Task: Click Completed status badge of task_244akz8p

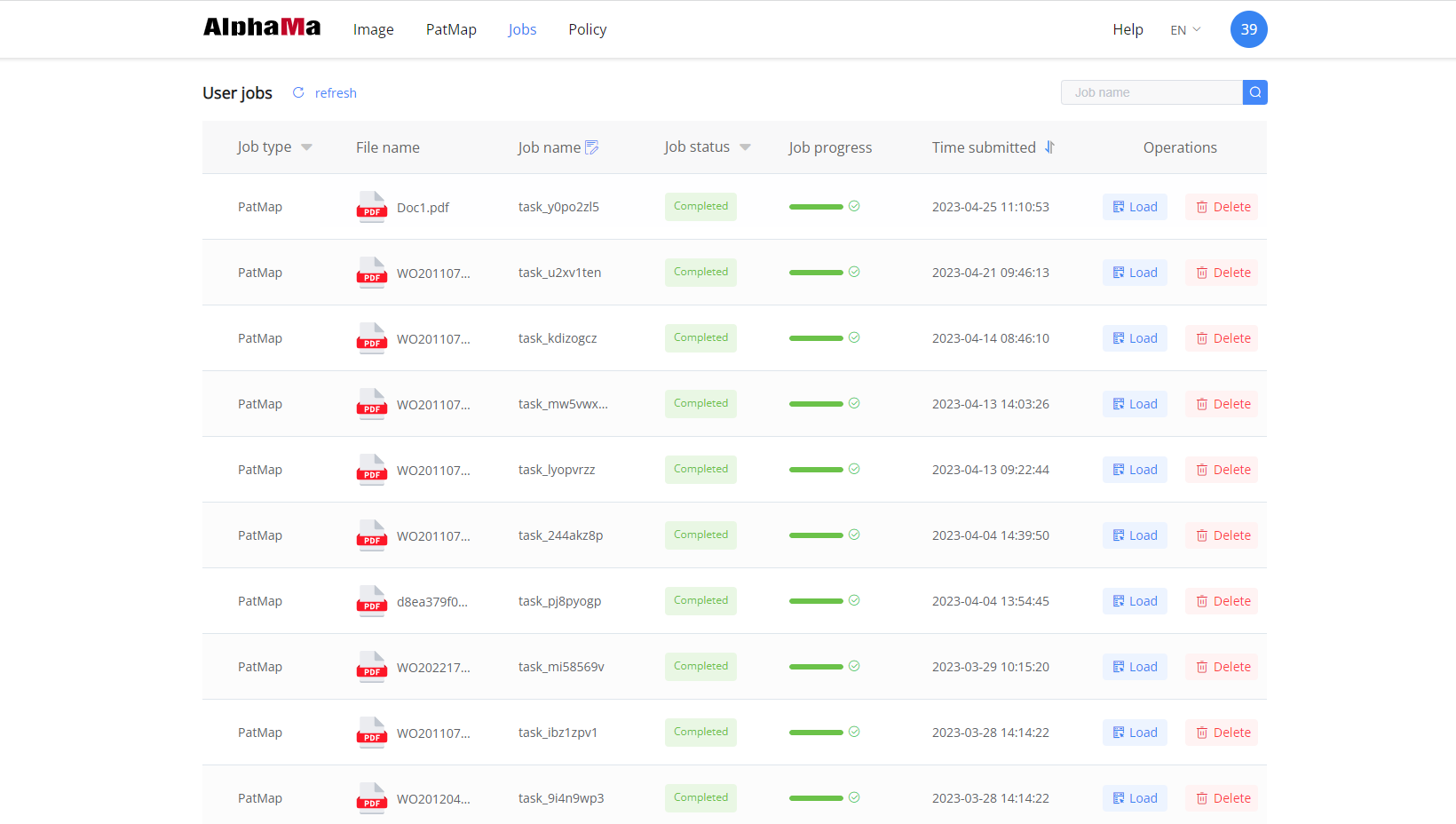Action: [x=700, y=535]
